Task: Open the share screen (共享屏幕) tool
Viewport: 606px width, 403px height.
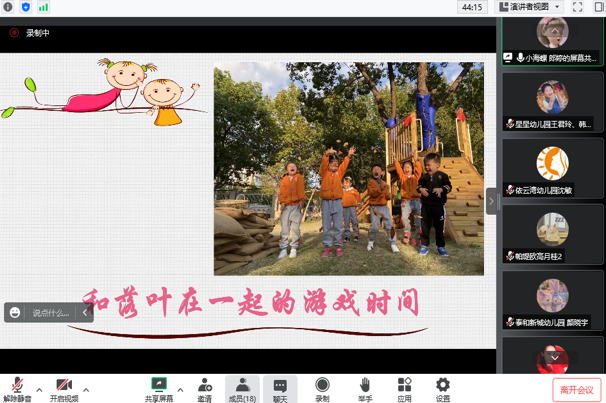Action: pos(158,386)
